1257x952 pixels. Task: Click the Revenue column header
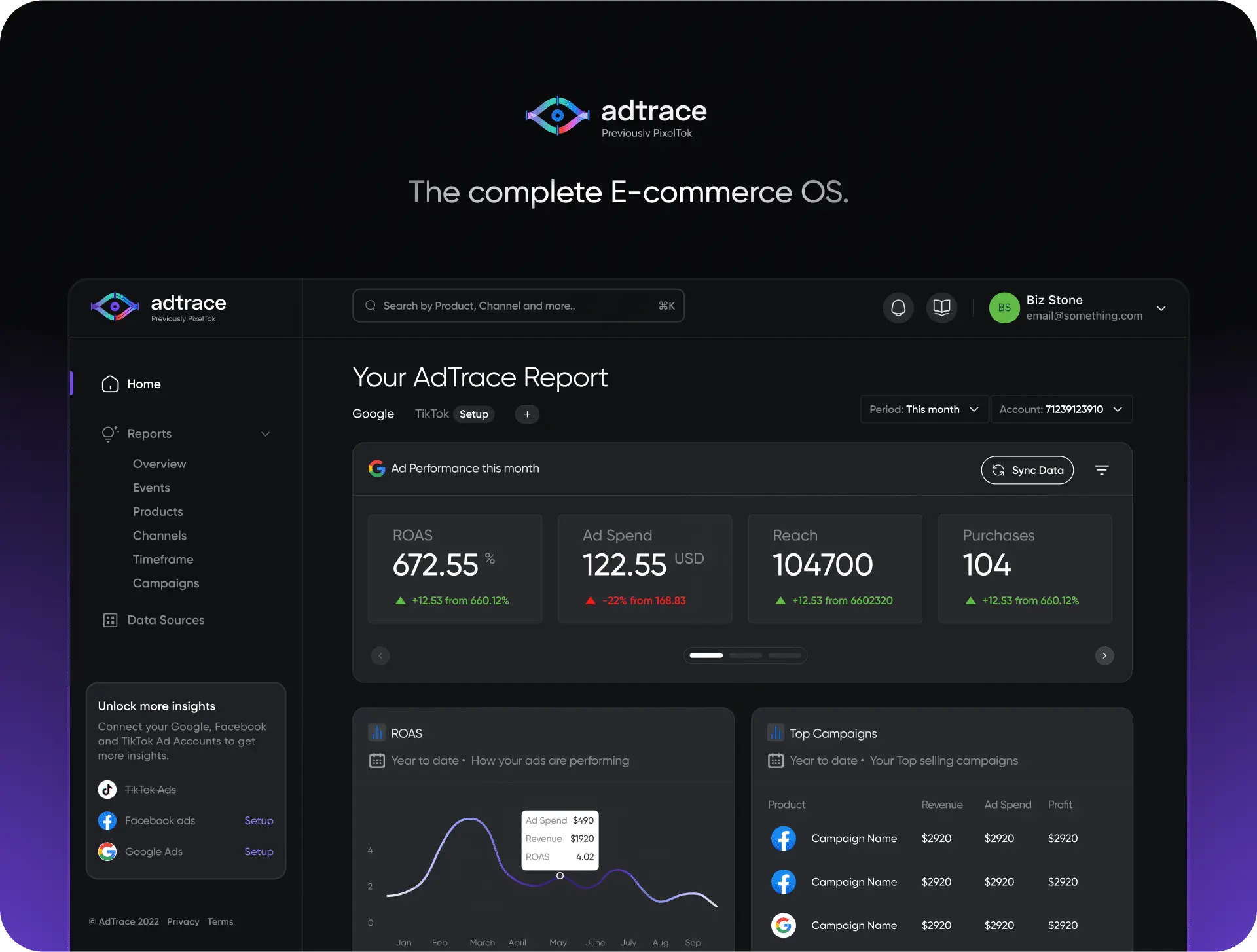pos(942,805)
